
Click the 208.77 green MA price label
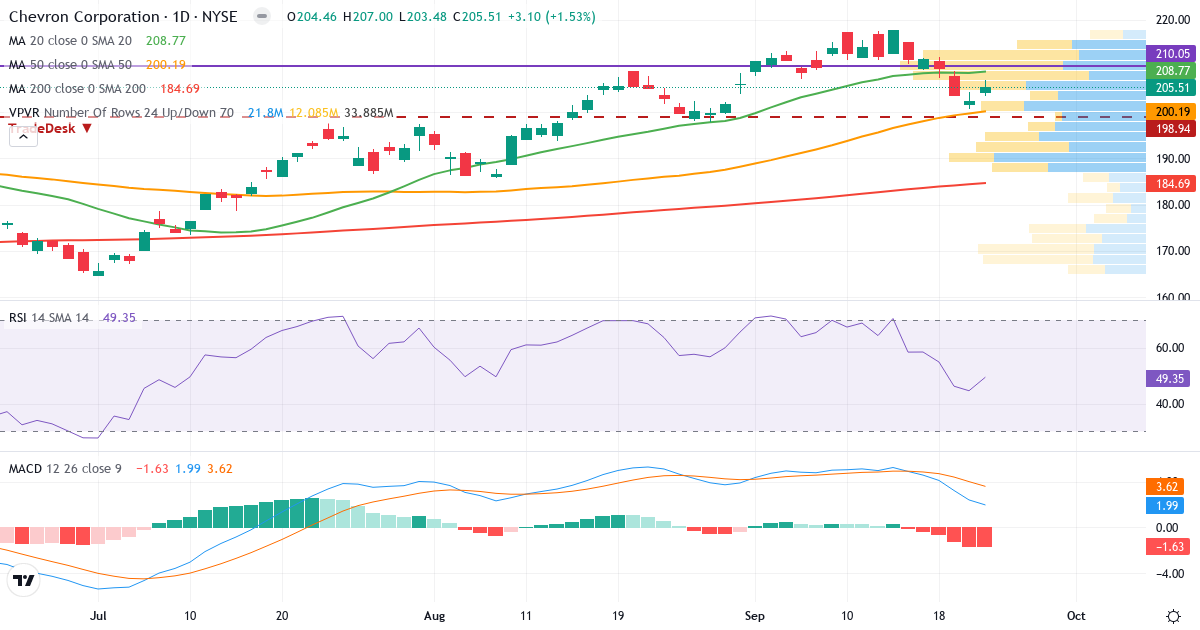pos(1172,71)
